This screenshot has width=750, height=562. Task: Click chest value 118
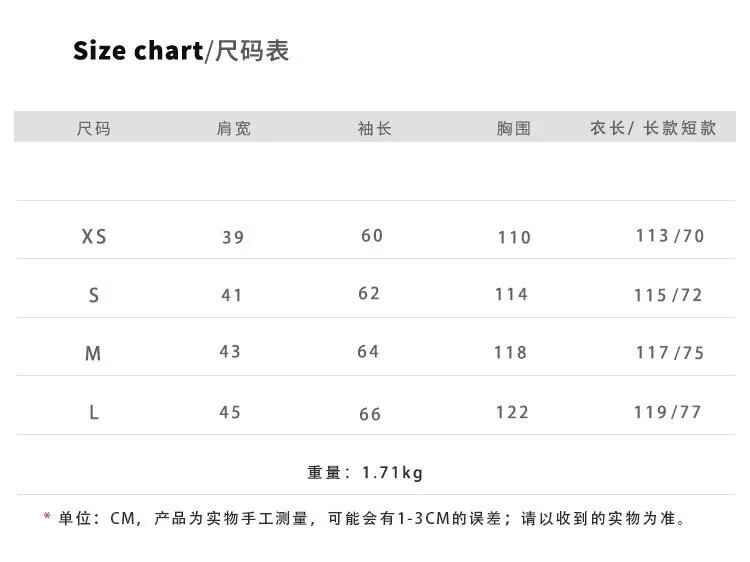tap(511, 353)
